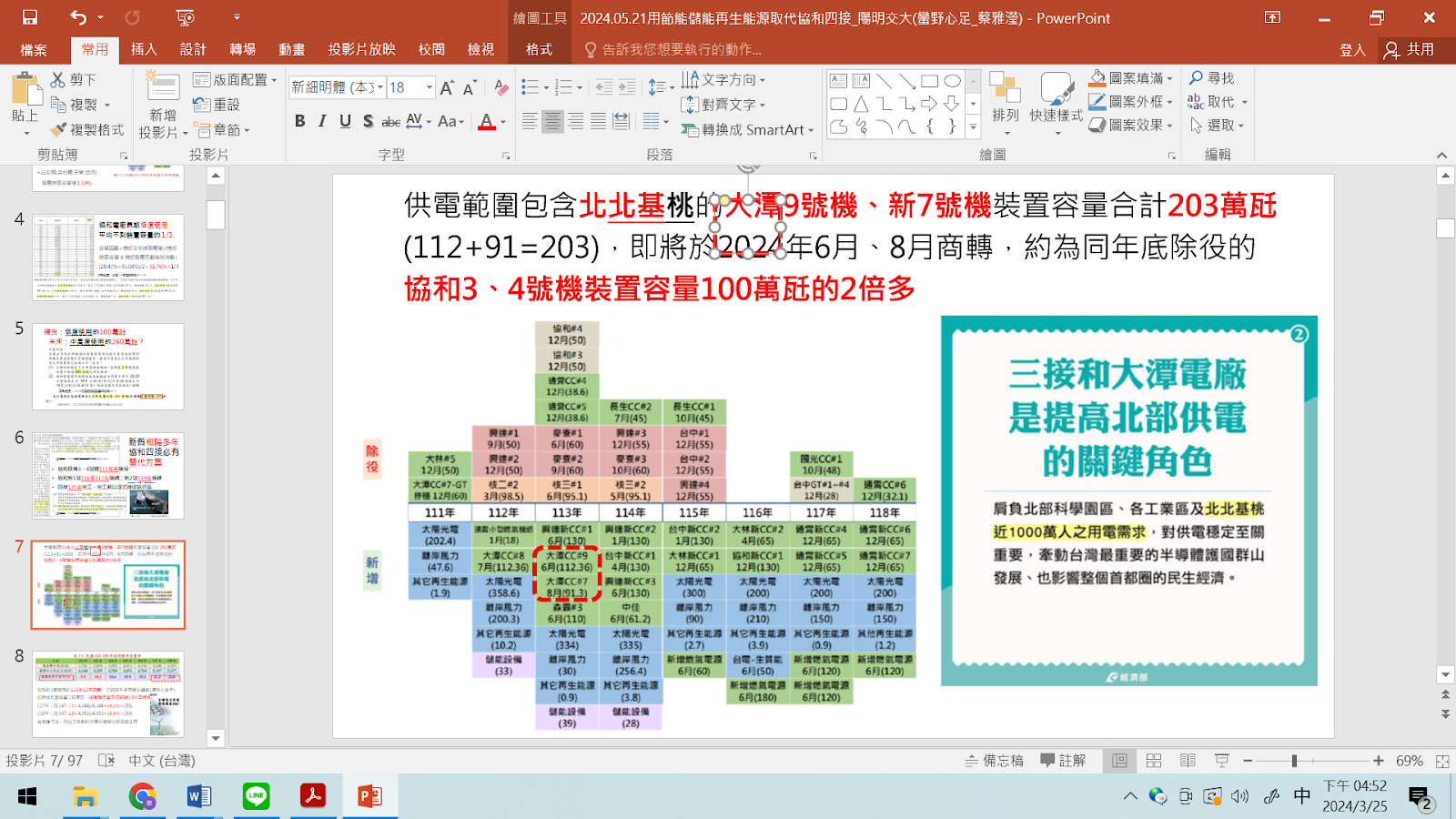The height and width of the screenshot is (819, 1456).
Task: Click the Sign in (登入) link
Action: pyautogui.click(x=1352, y=50)
